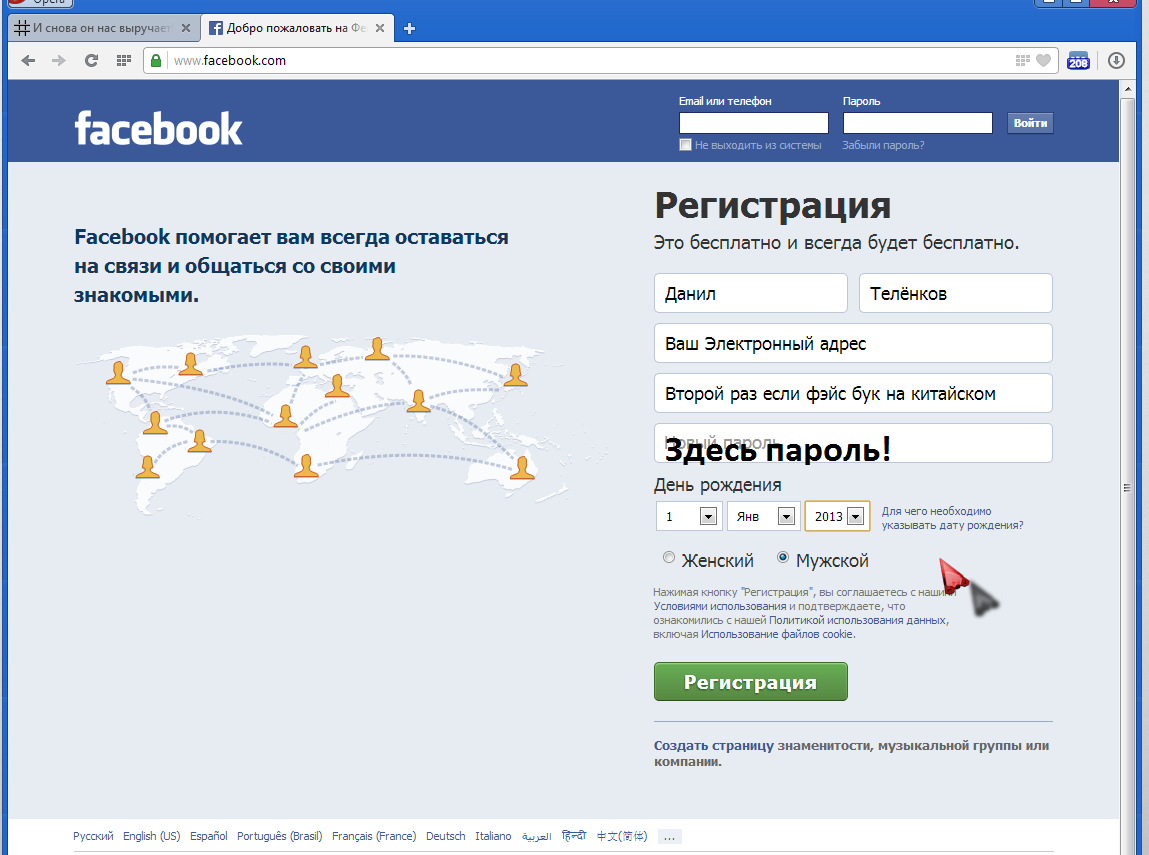Choose 'Français (France)' language link
This screenshot has height=855, width=1149.
point(374,836)
